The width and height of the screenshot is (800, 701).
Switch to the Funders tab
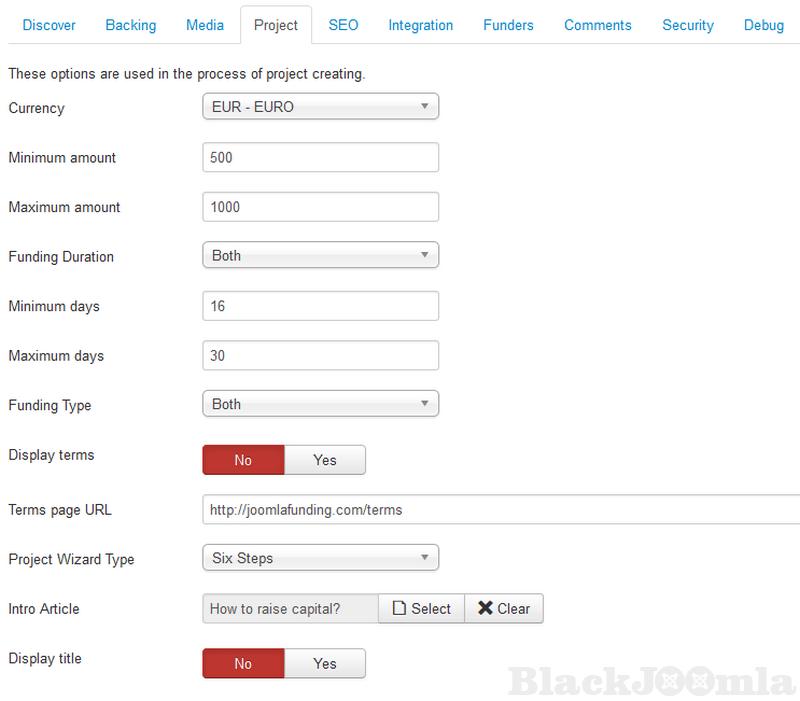(508, 25)
